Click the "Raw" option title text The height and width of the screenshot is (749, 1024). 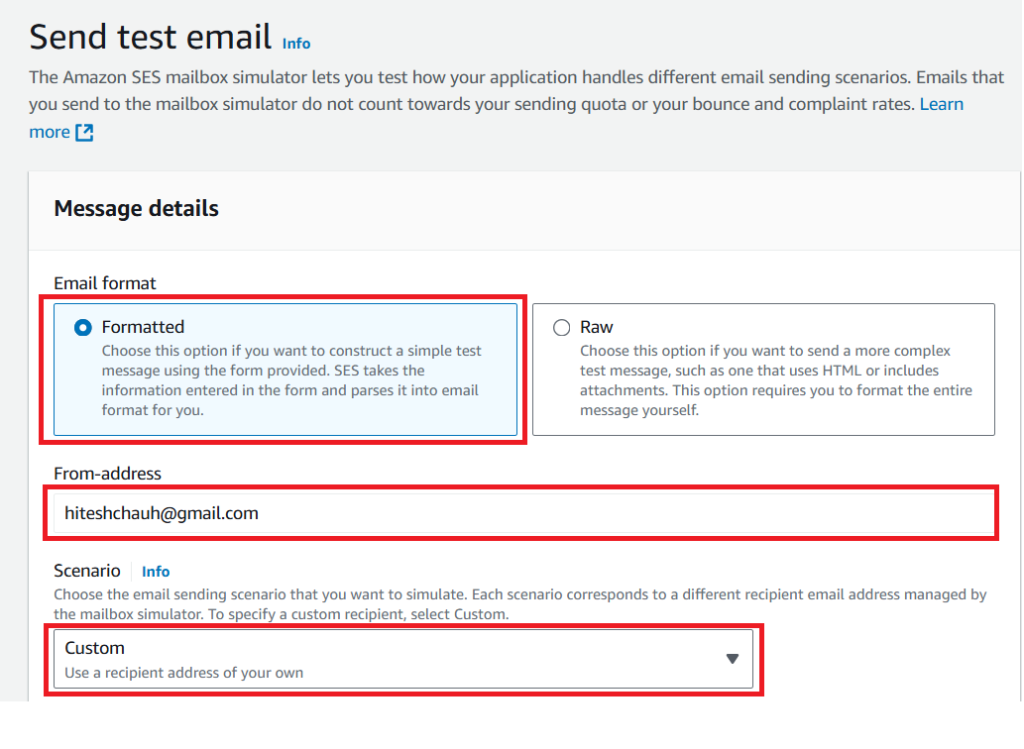click(597, 327)
